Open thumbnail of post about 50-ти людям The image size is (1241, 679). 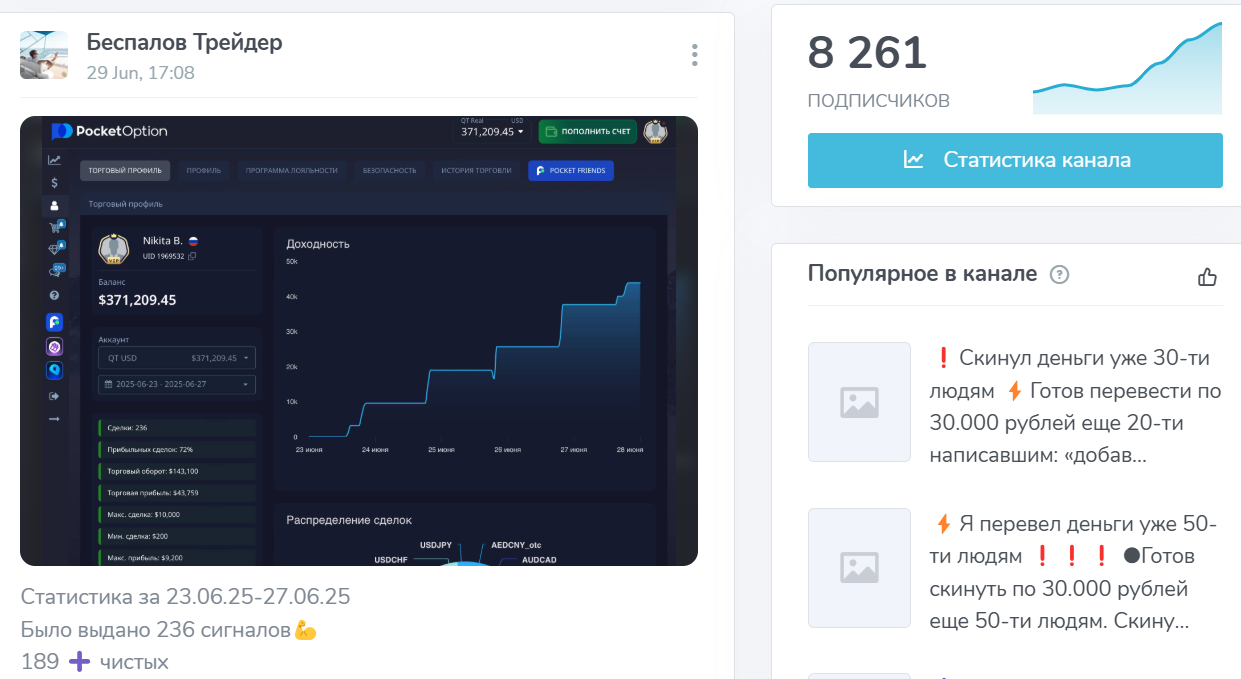click(859, 568)
